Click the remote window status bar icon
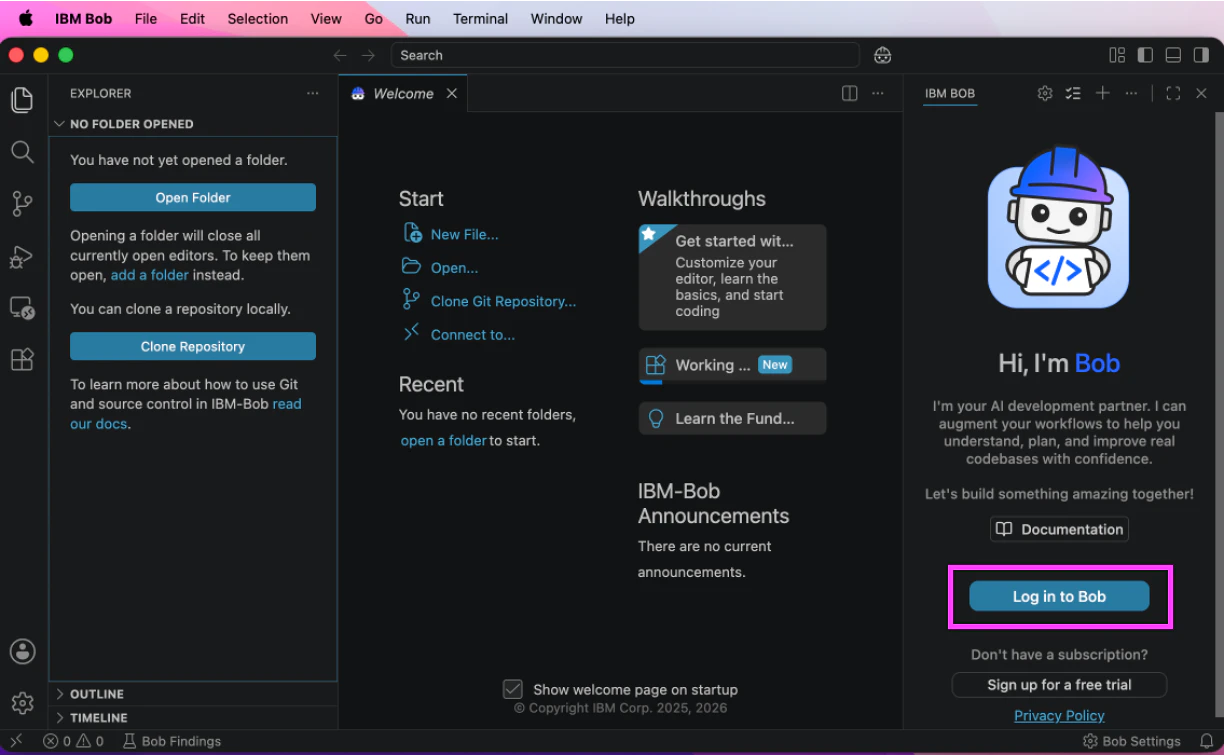This screenshot has height=756, width=1224. point(16,741)
